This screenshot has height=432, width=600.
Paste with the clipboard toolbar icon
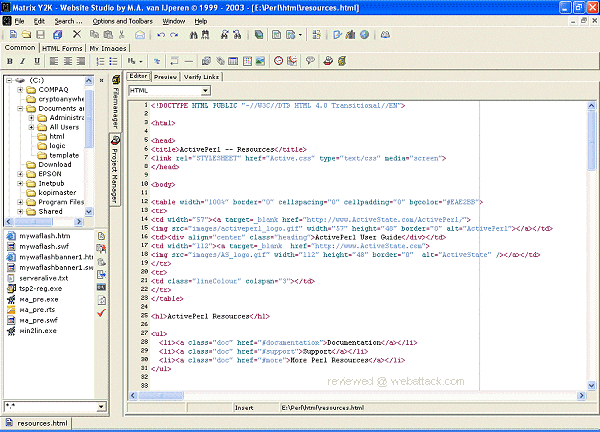point(108,35)
